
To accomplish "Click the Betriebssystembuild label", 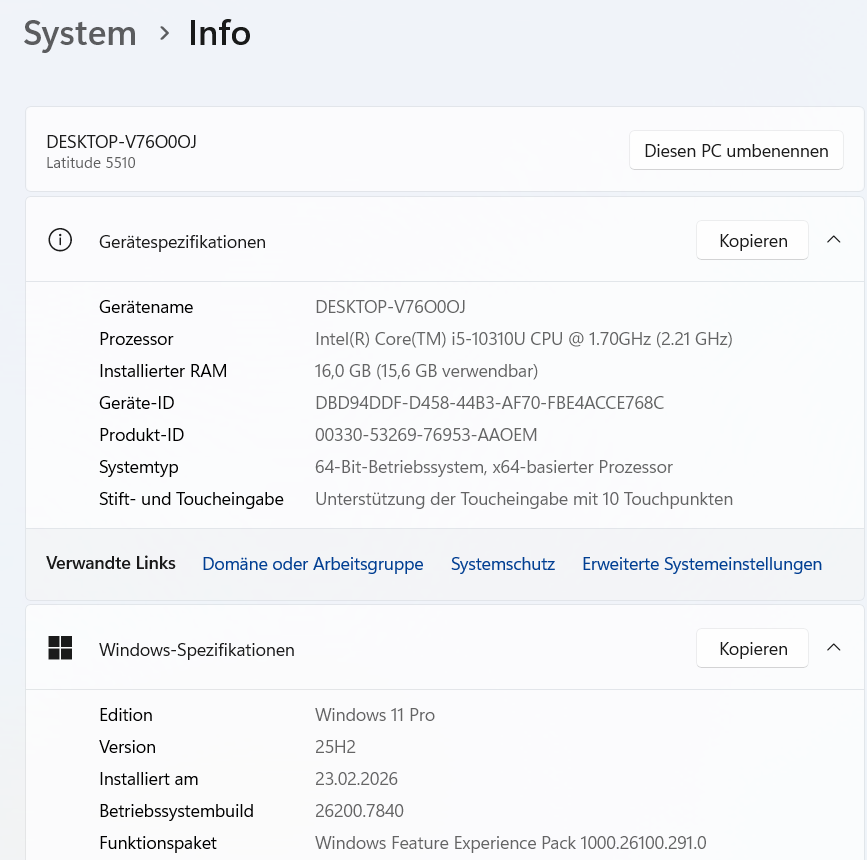I will coord(176,811).
